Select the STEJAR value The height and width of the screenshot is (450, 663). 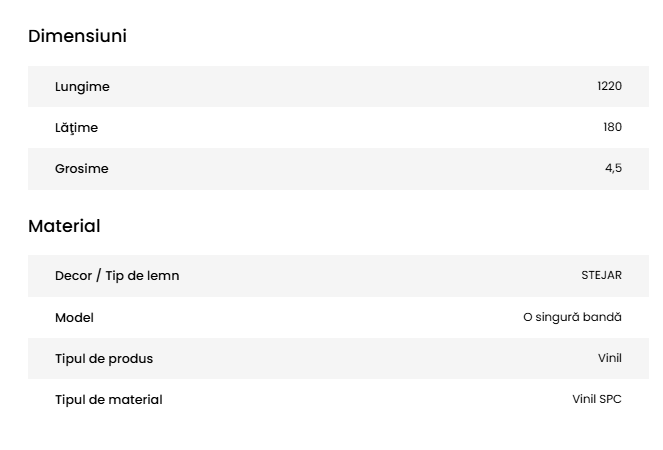(601, 275)
